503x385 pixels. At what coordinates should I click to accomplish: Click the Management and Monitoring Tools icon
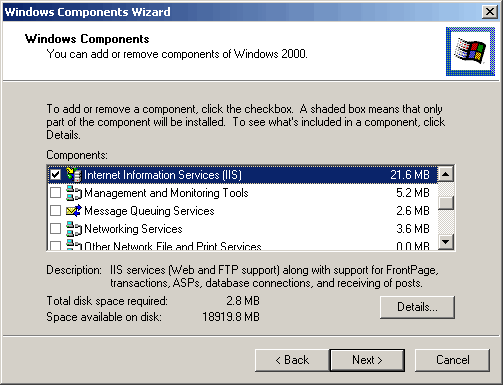pyautogui.click(x=74, y=193)
